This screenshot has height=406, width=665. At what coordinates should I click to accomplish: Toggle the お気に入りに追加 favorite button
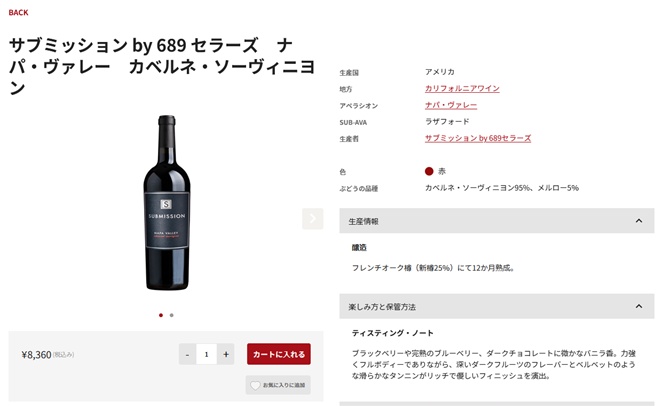[278, 385]
